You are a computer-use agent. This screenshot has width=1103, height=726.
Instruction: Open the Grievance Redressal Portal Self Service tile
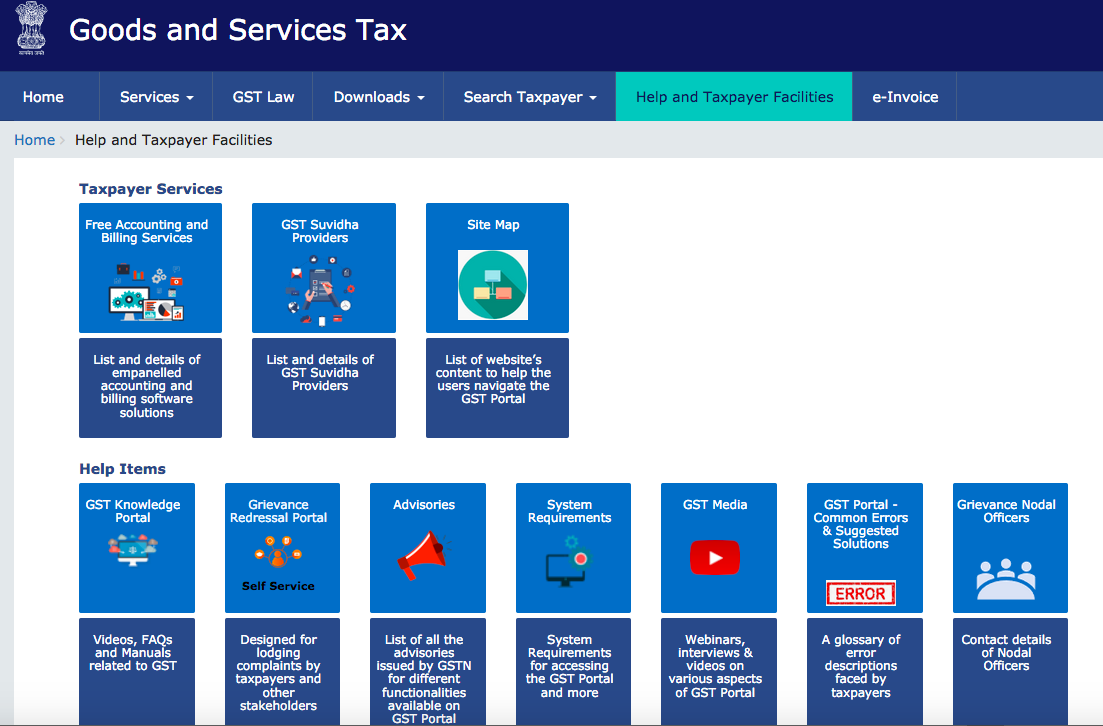(282, 547)
